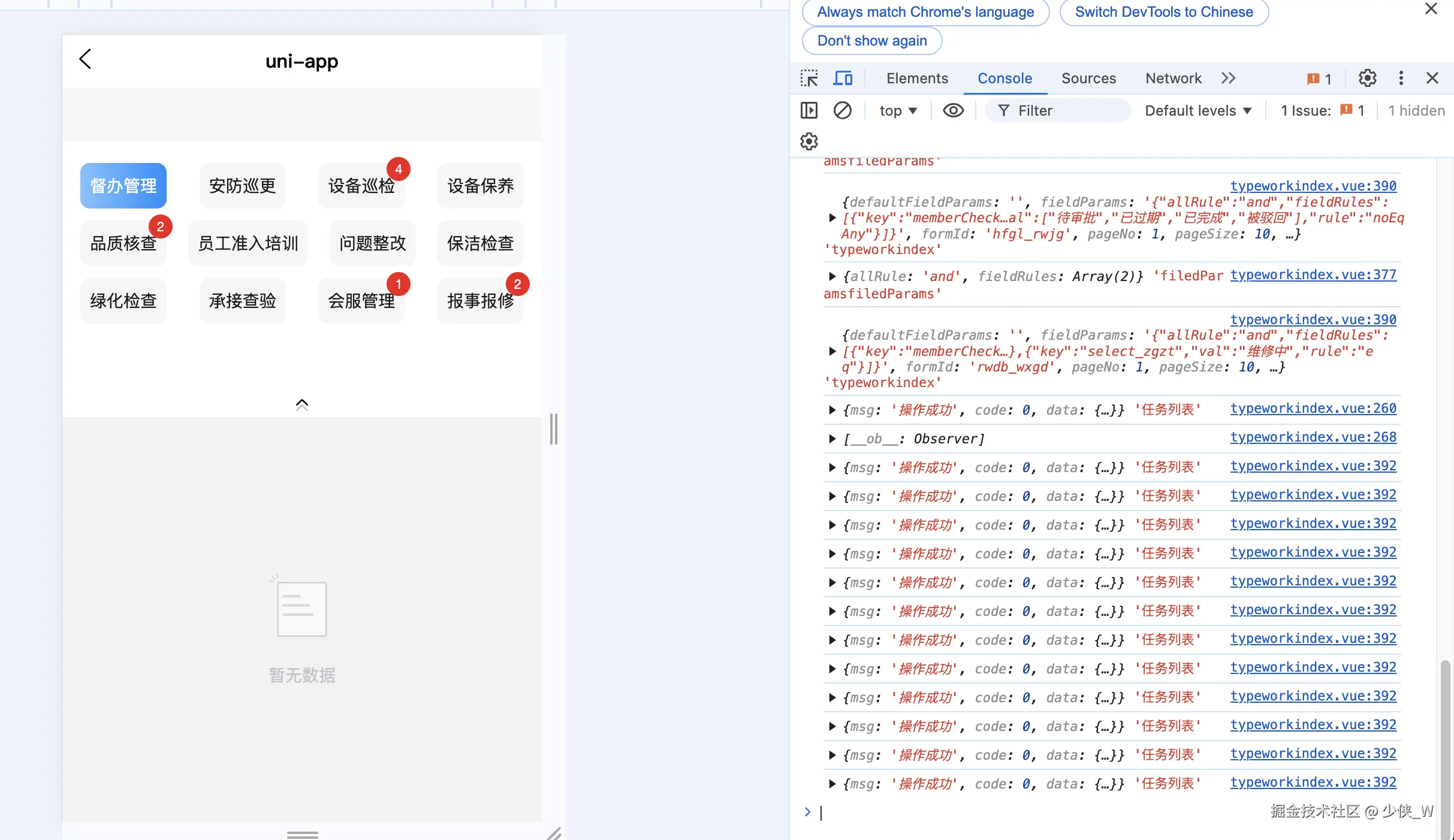Collapse the uni-app menu grid via chevron
1454x840 pixels.
click(301, 403)
